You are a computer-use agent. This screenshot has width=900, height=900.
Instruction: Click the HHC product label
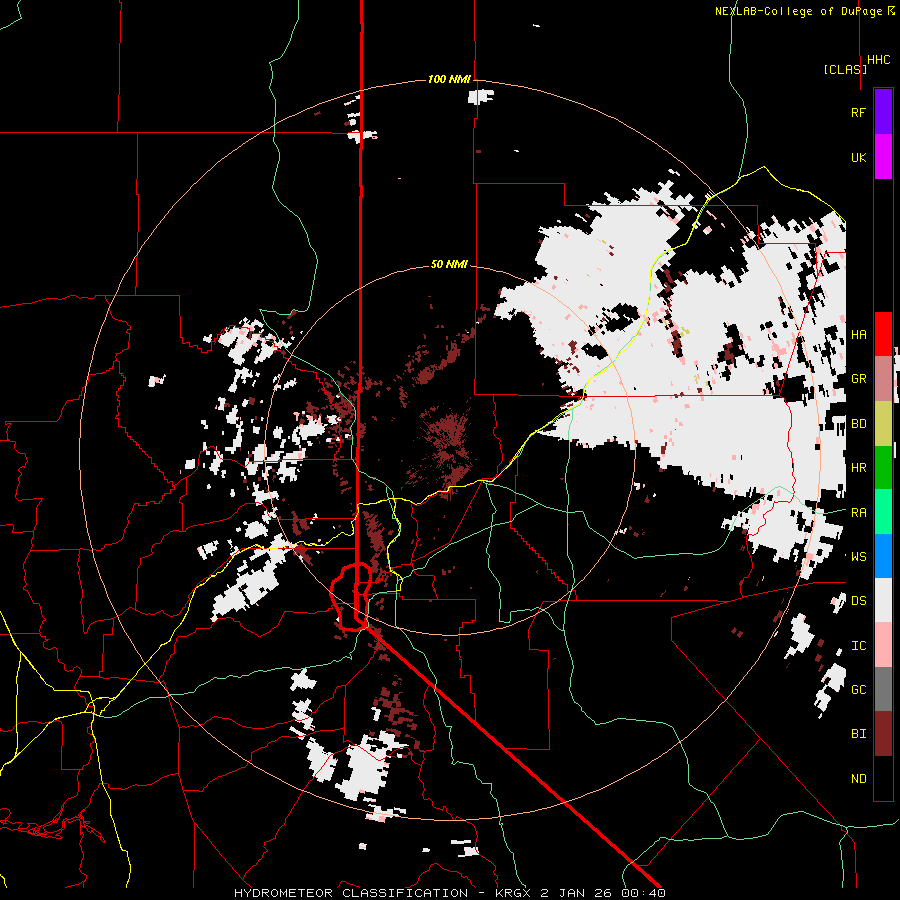tap(879, 60)
